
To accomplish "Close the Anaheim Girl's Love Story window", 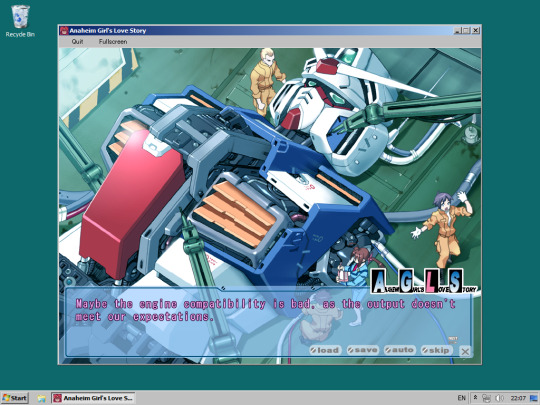I will click(x=476, y=31).
